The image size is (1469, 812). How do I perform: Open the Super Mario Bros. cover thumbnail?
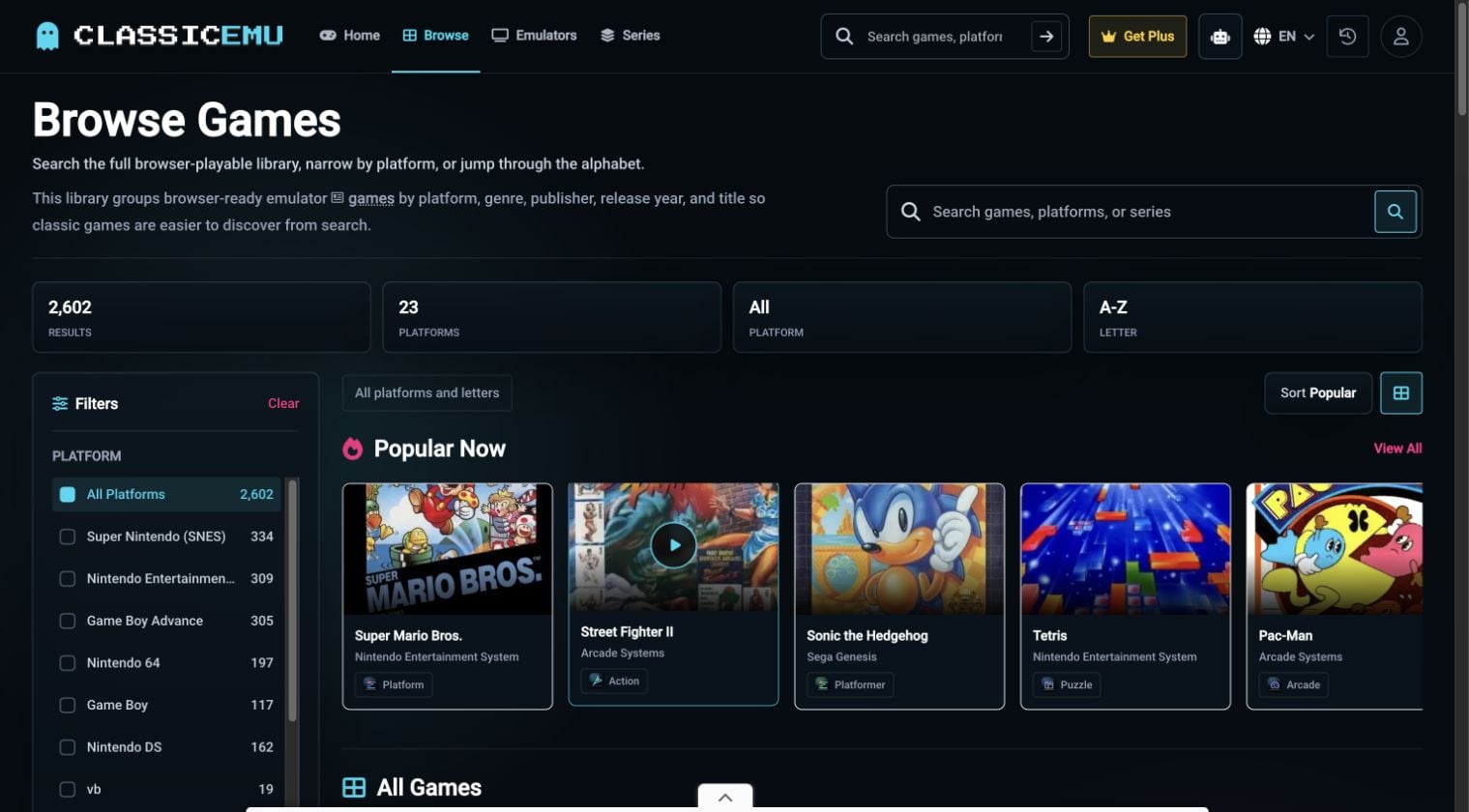[x=448, y=549]
